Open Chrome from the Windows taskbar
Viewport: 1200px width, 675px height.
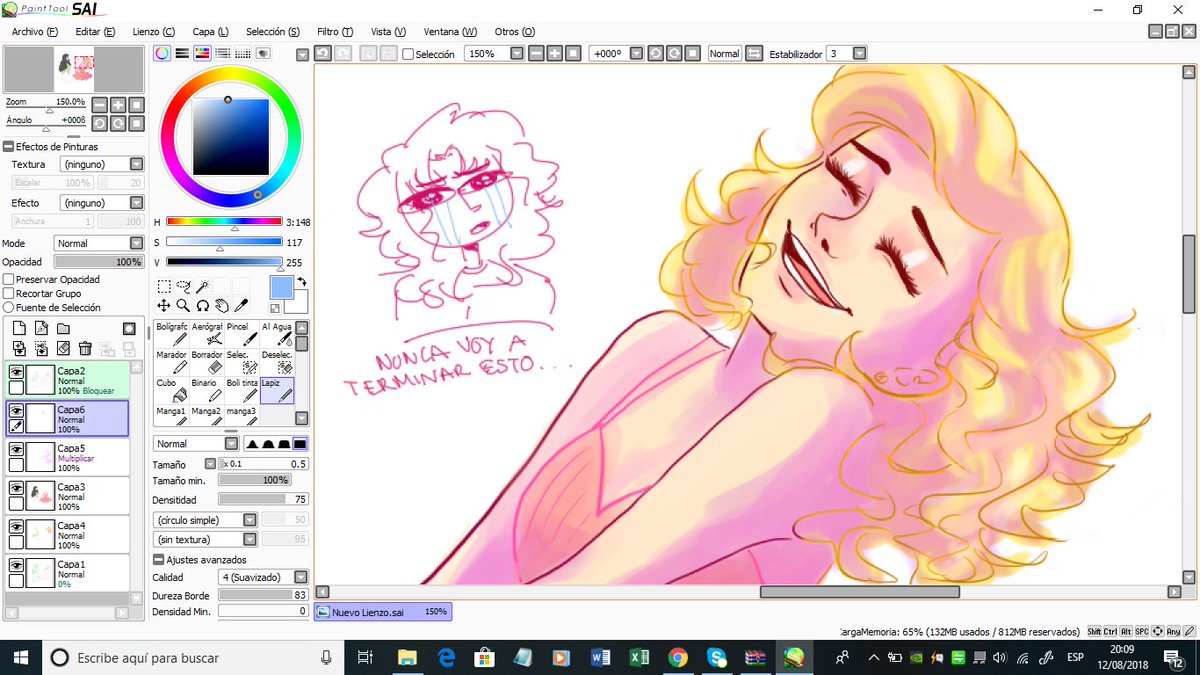click(x=677, y=657)
